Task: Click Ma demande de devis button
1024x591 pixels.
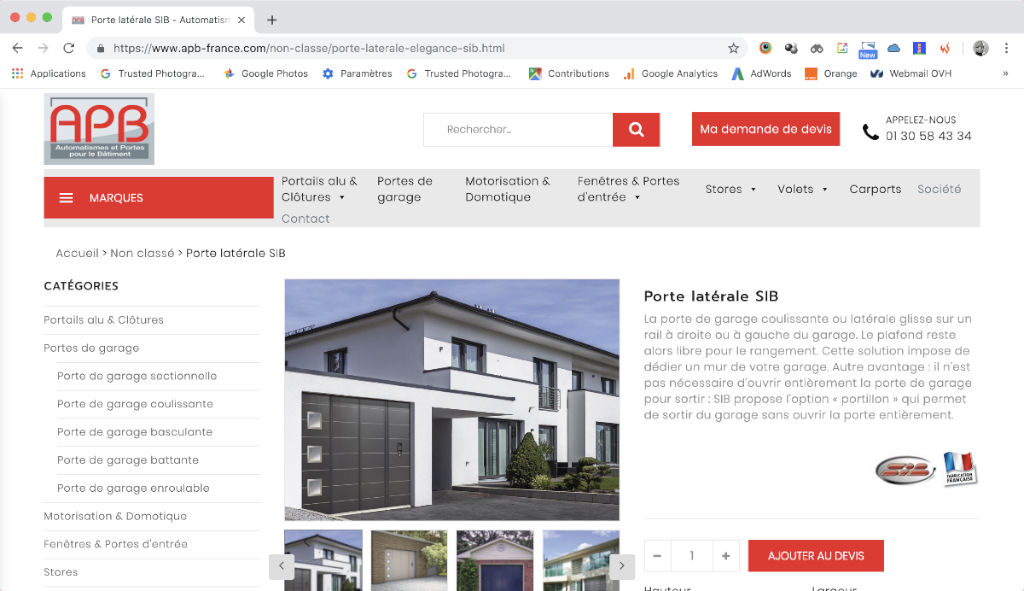Action: coord(765,129)
